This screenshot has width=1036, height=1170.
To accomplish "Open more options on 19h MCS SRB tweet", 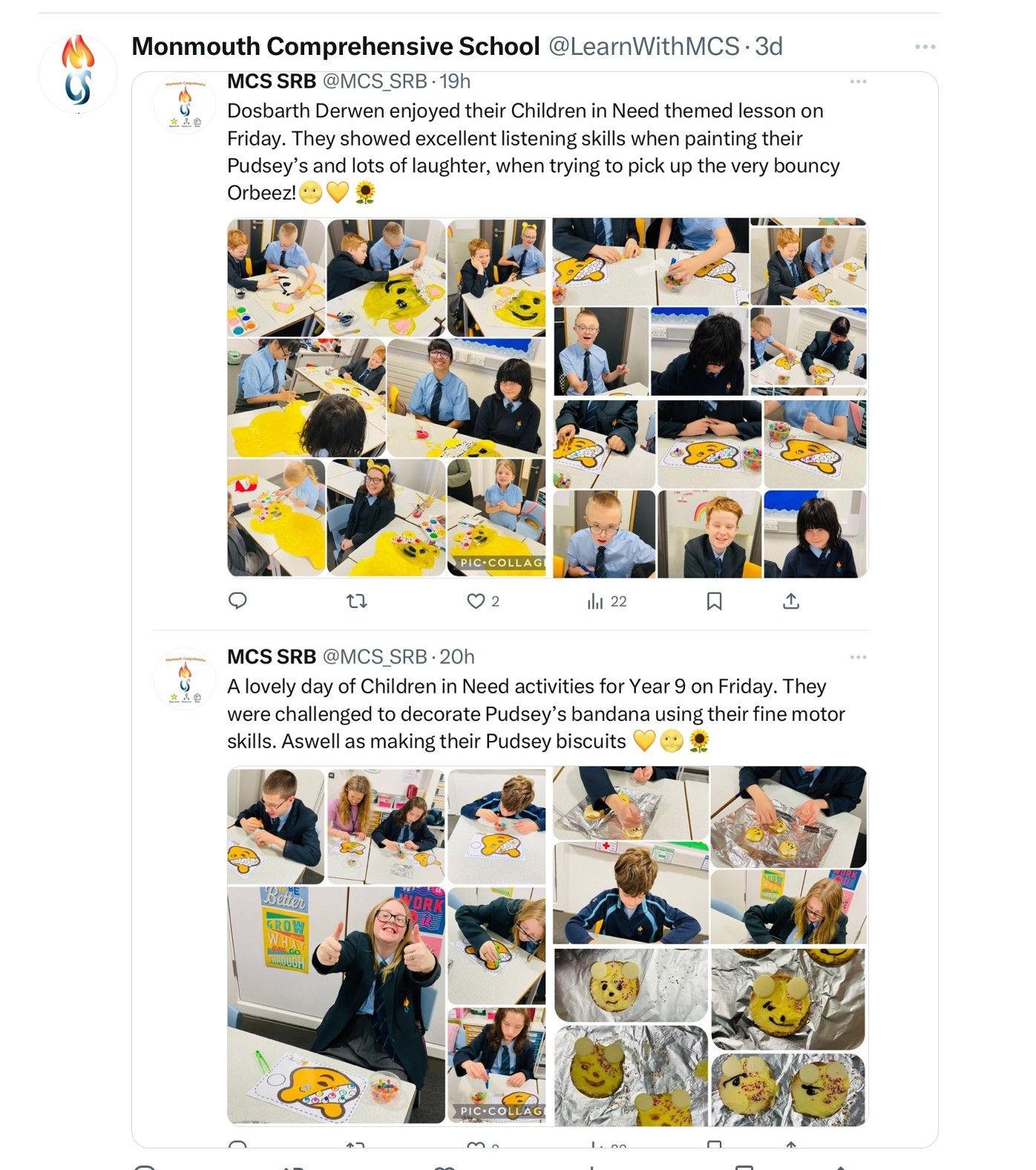I will (x=858, y=82).
